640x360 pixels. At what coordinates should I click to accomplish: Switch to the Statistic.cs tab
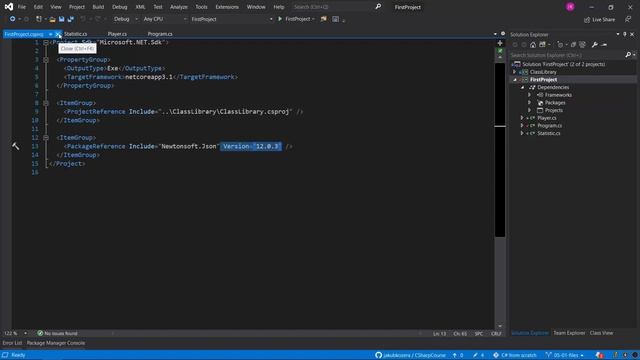click(x=76, y=34)
